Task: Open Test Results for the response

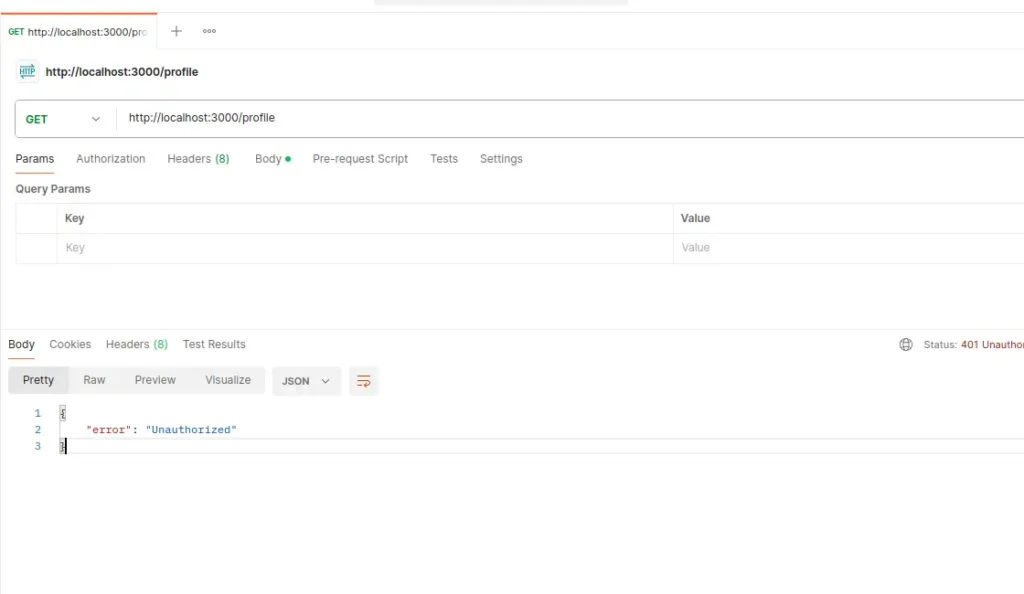Action: click(213, 344)
